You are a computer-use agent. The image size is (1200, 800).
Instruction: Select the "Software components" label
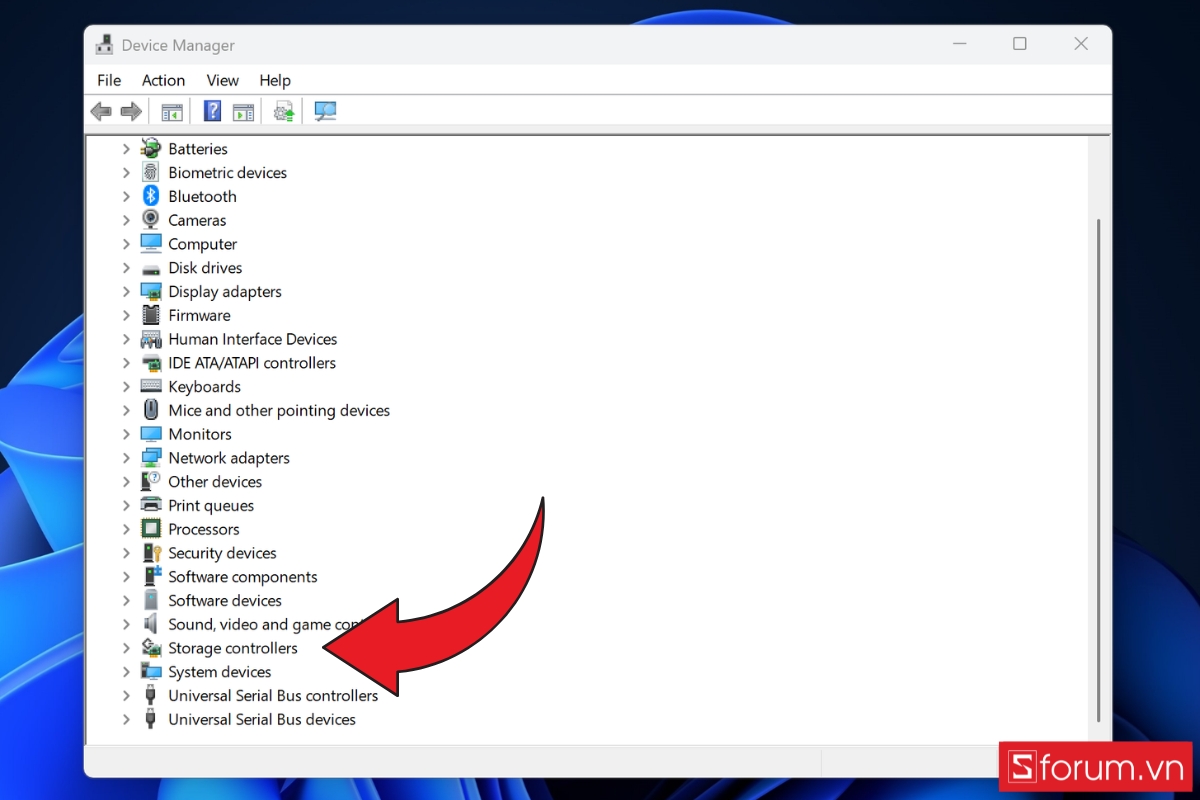pyautogui.click(x=243, y=576)
